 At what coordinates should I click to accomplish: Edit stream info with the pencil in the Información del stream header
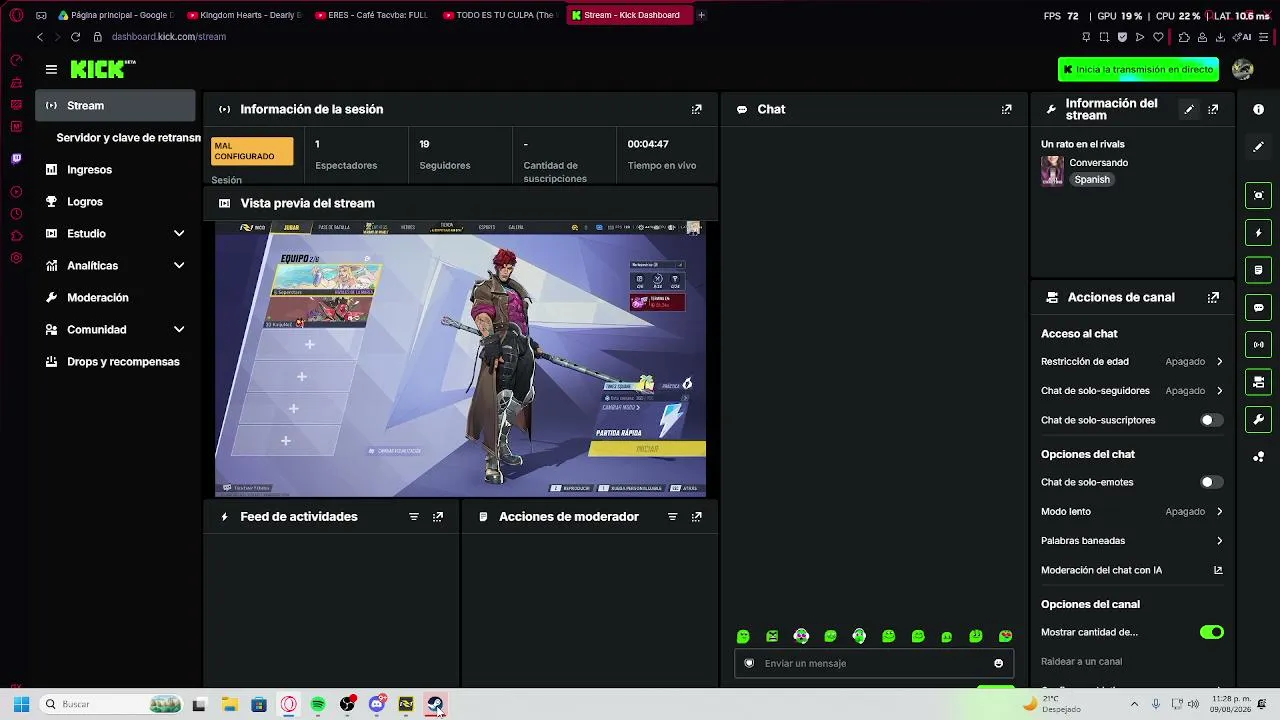1189,109
